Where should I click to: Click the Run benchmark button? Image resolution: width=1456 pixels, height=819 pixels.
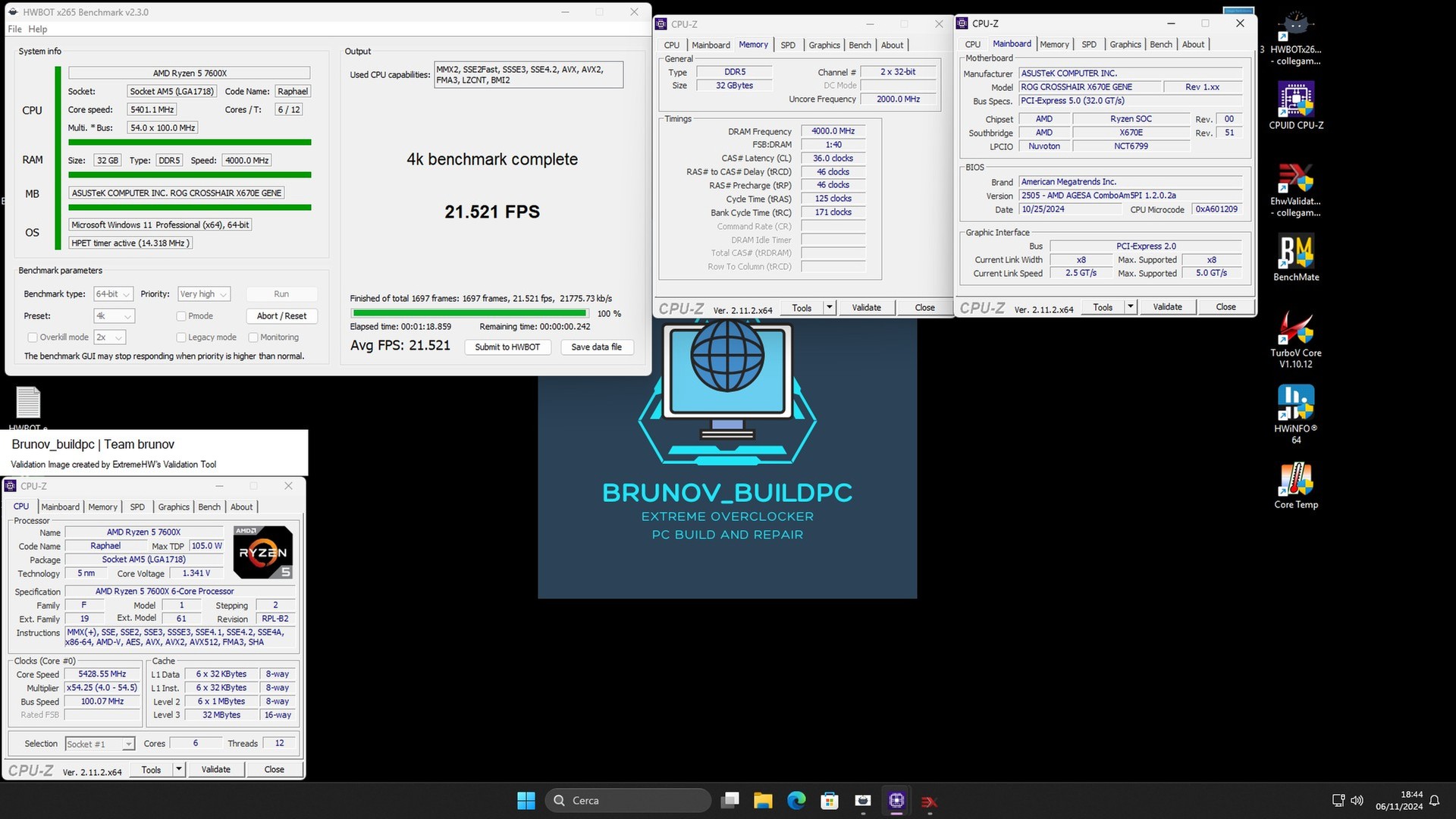(281, 294)
